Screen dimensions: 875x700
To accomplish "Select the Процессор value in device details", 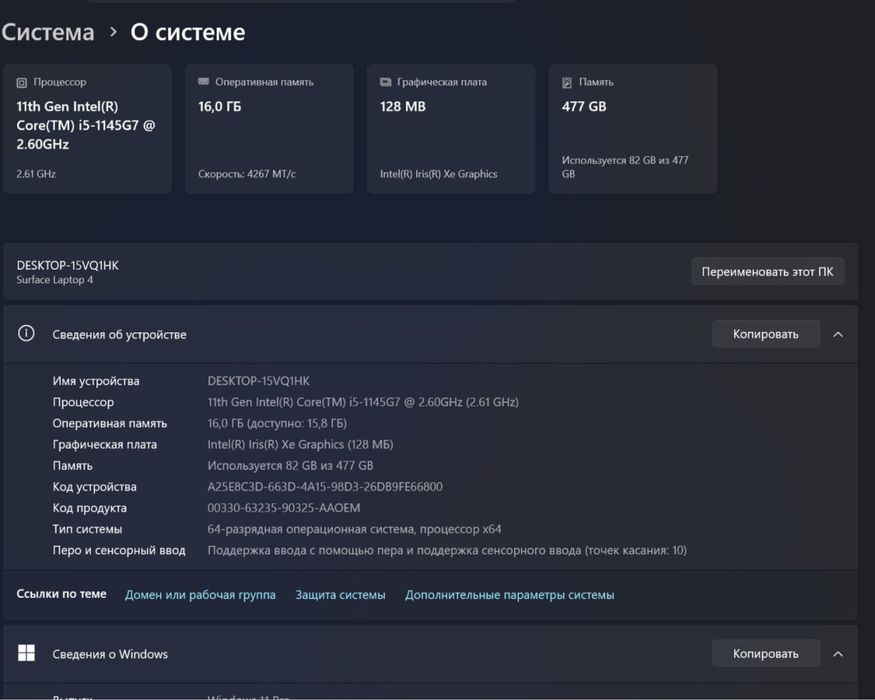I will pos(363,402).
